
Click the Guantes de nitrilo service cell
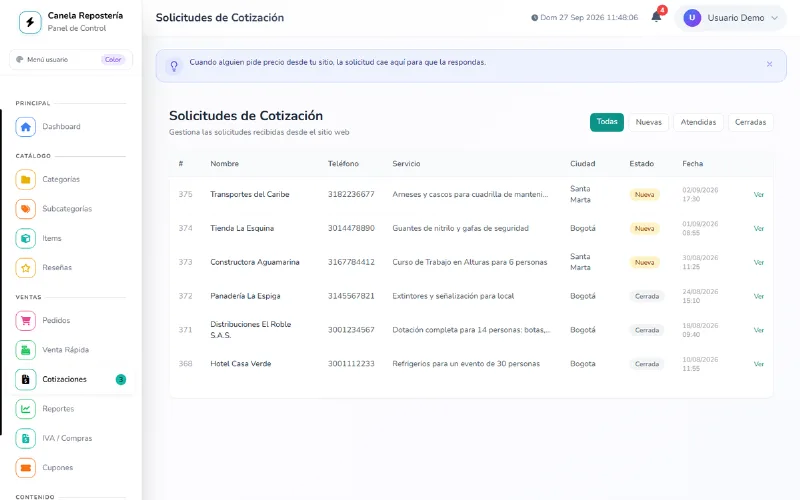[460, 229]
